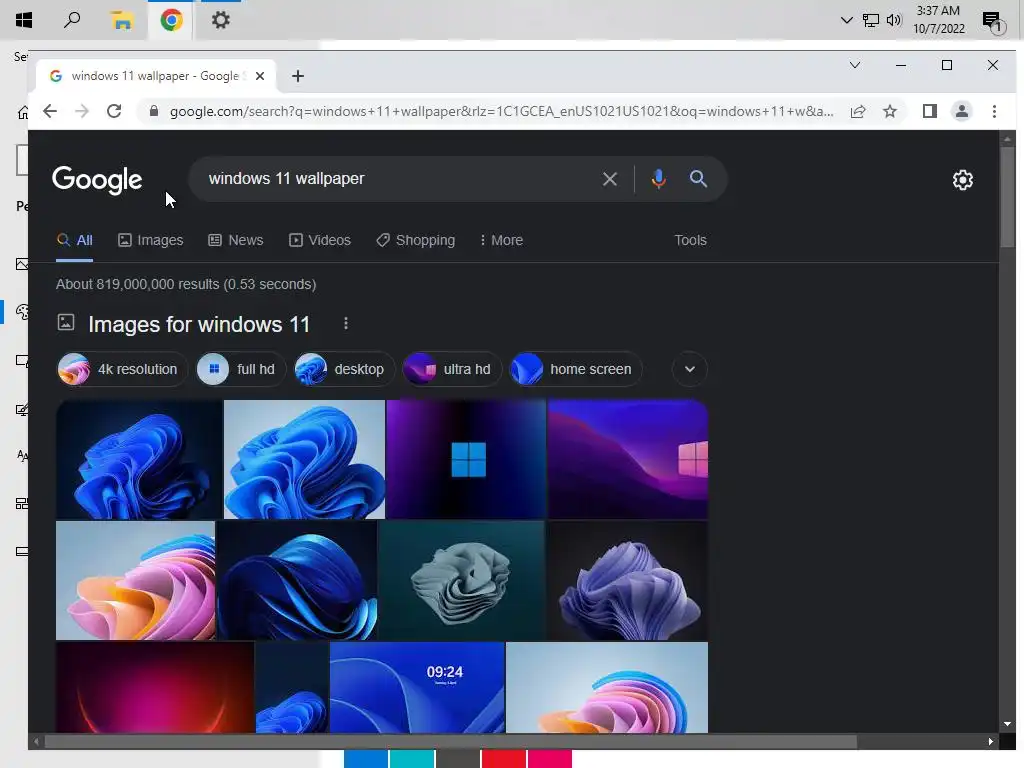
Task: Switch to the Images tab
Action: coord(151,240)
